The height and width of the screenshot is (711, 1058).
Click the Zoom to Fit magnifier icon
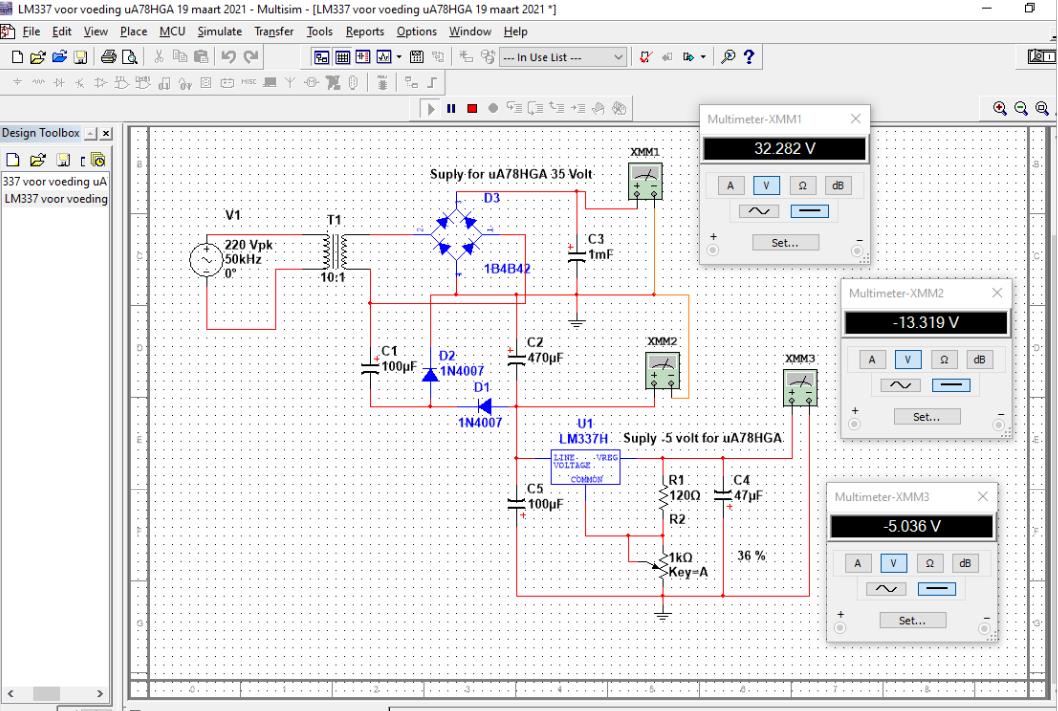tap(1042, 109)
